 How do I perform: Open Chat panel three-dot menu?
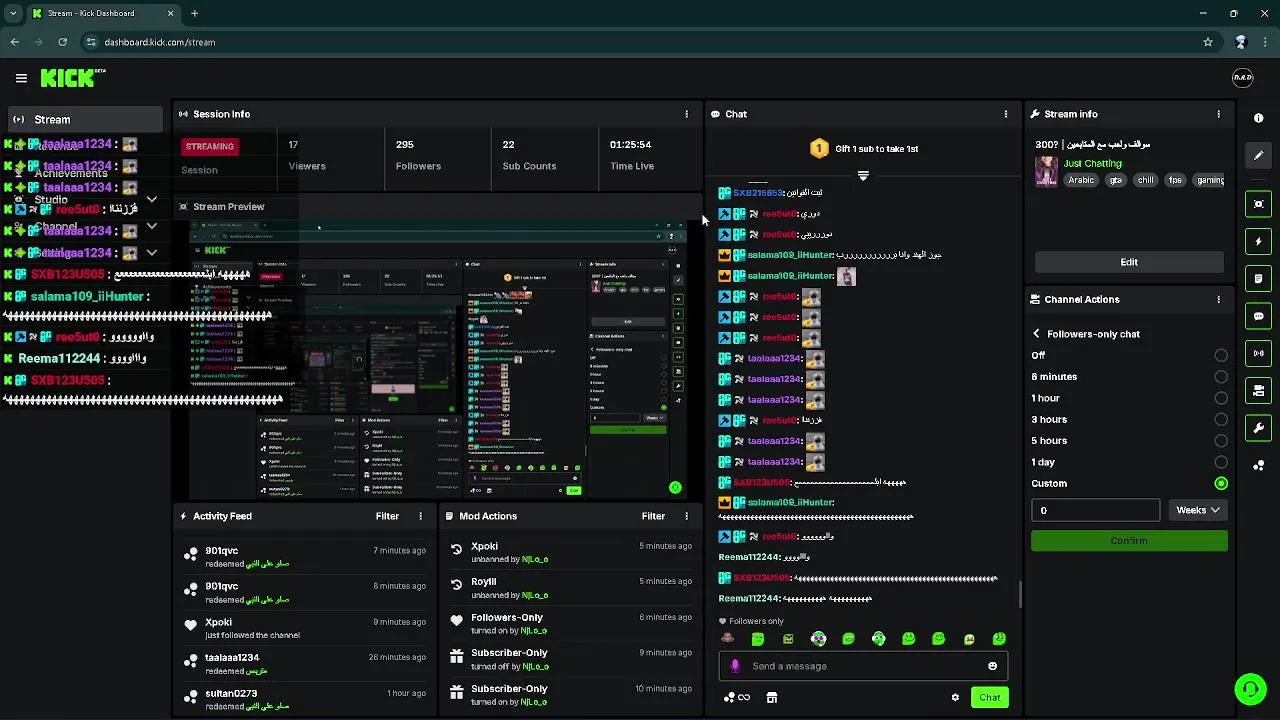pos(1006,114)
